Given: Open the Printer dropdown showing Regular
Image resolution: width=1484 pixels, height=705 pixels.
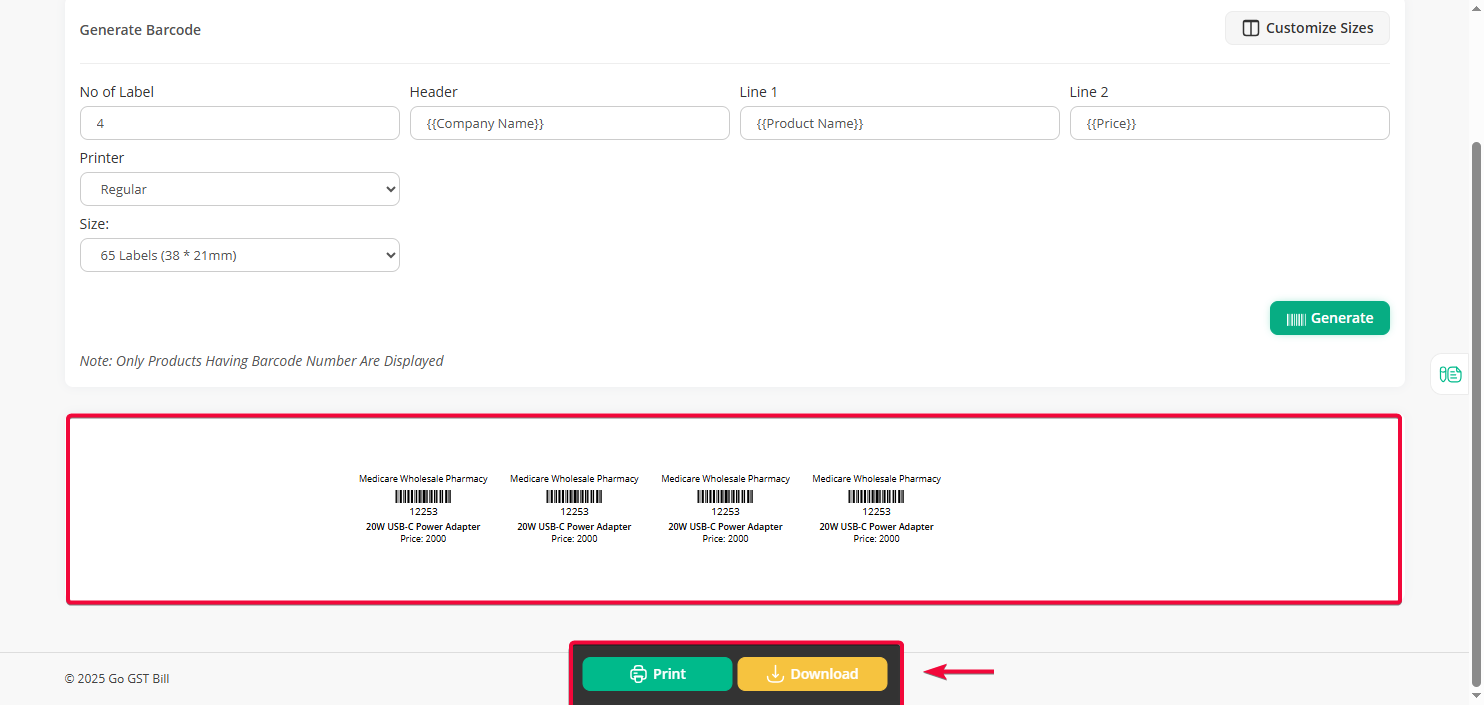Looking at the screenshot, I should tap(240, 189).
